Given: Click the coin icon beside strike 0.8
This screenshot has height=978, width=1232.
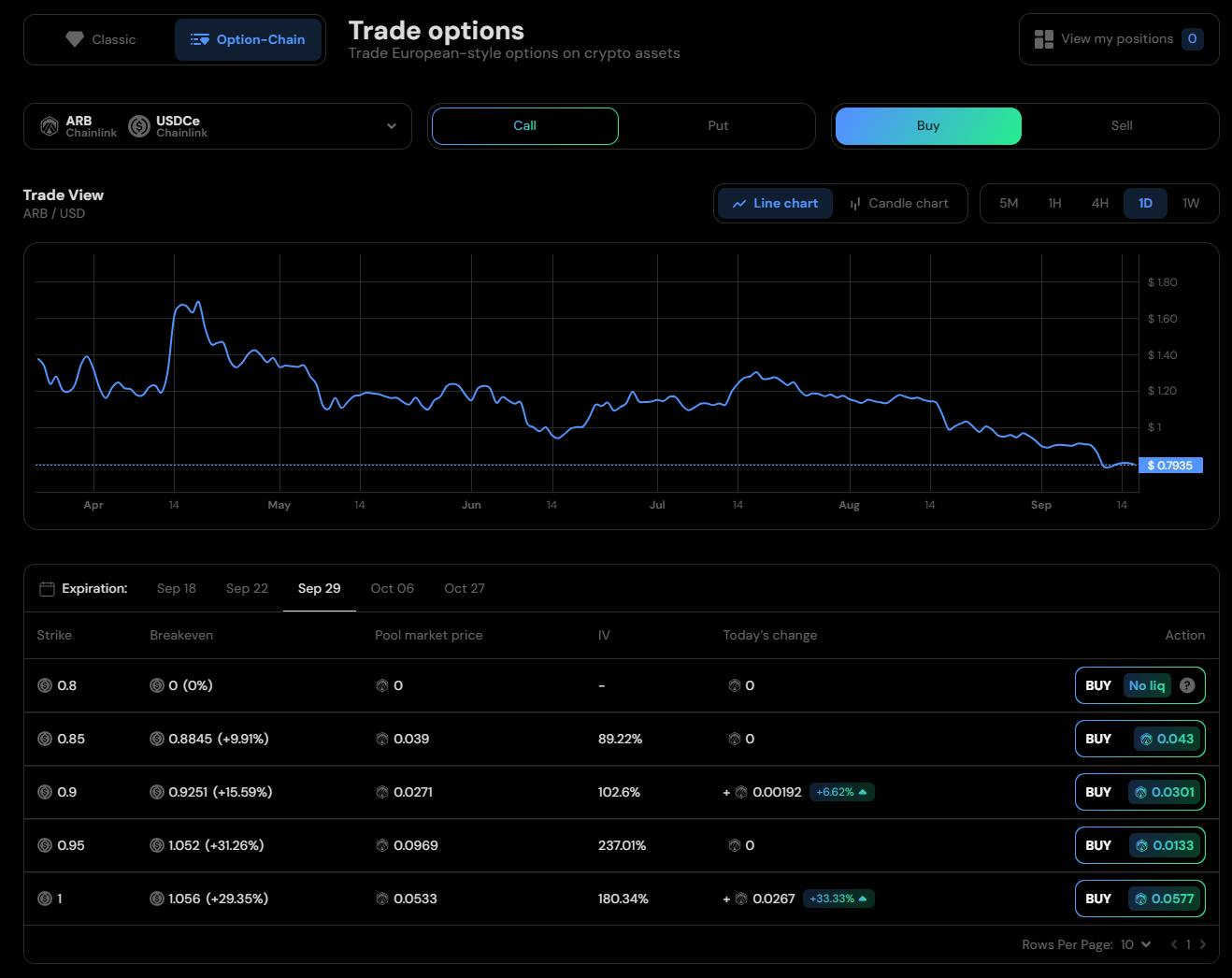Looking at the screenshot, I should (44, 685).
